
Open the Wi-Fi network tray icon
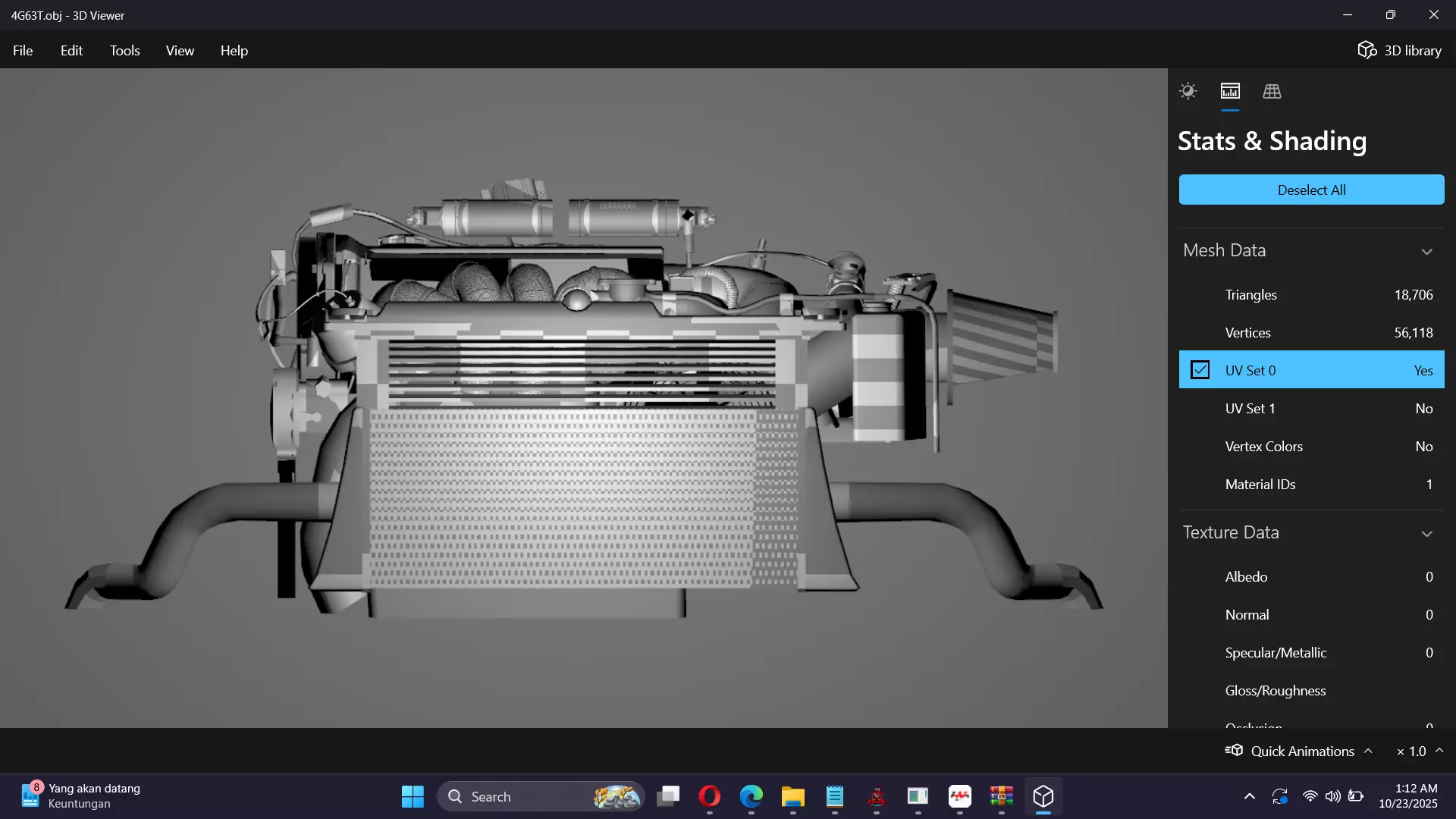pos(1310,796)
